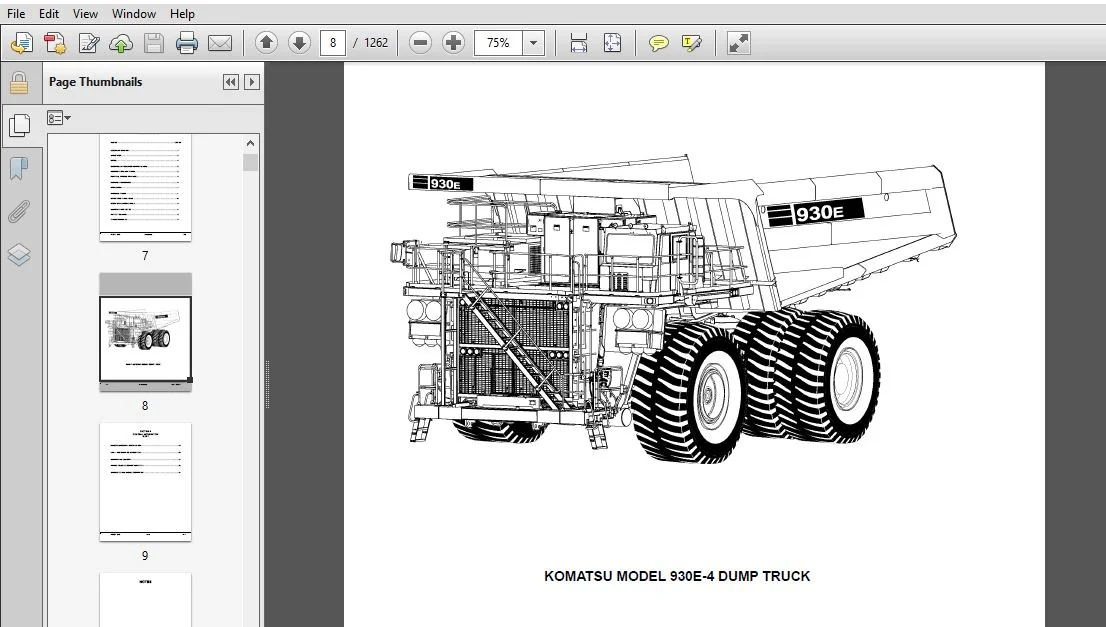This screenshot has height=627, width=1106.
Task: Select page 9 thumbnail
Action: 145,482
